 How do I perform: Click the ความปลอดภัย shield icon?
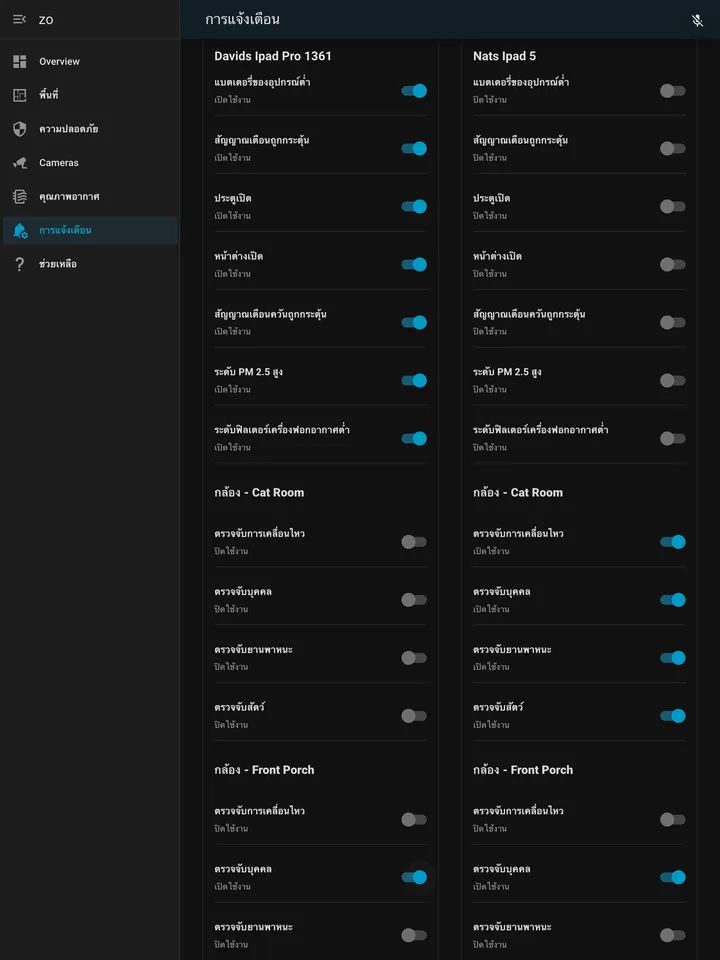[20, 129]
